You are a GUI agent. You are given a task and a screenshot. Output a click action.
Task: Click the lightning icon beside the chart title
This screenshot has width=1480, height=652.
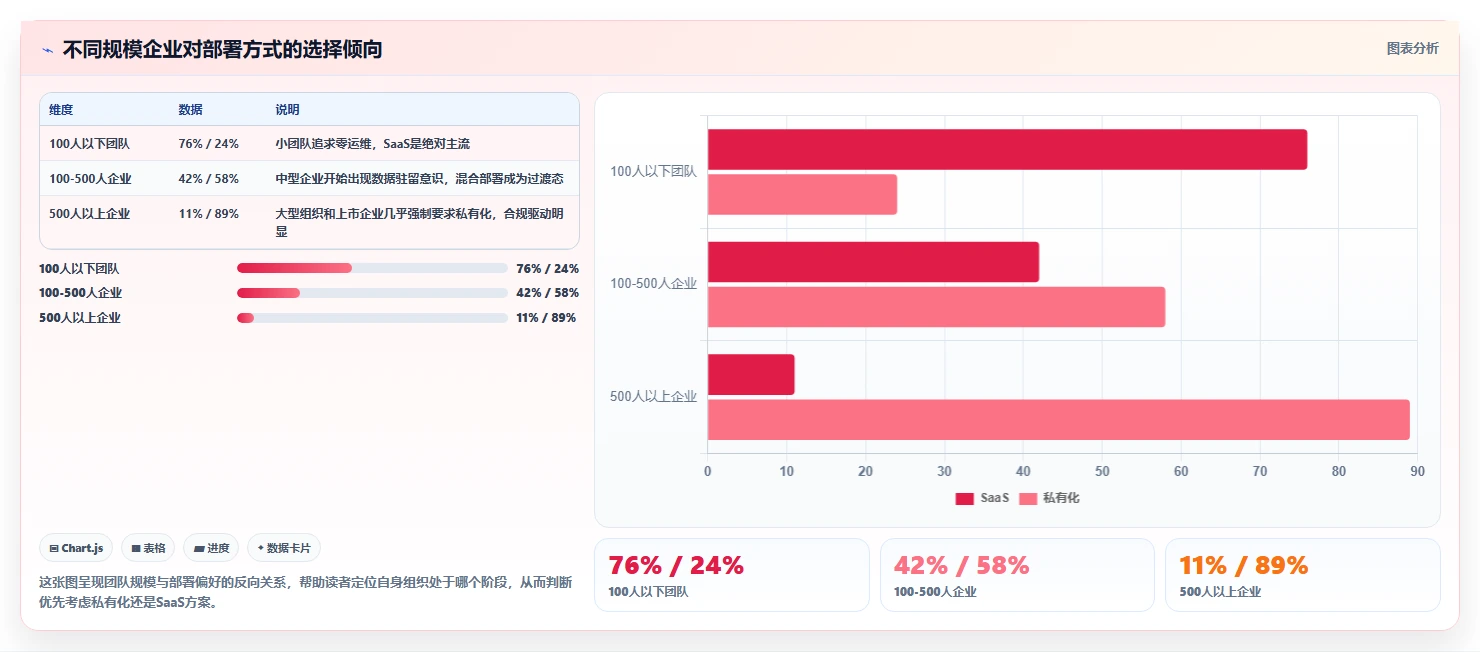[47, 50]
